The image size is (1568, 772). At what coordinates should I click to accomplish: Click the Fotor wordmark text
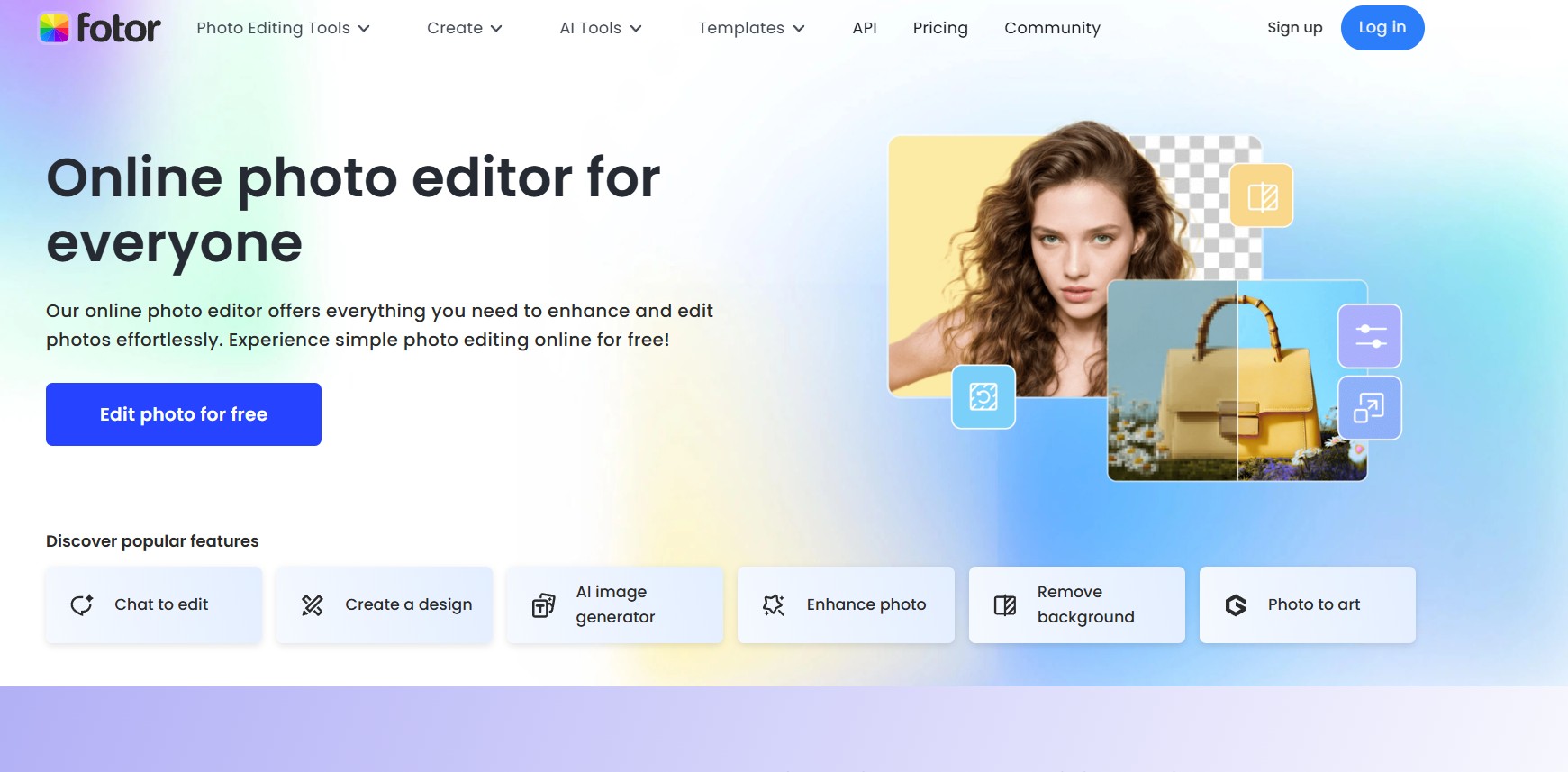119,28
